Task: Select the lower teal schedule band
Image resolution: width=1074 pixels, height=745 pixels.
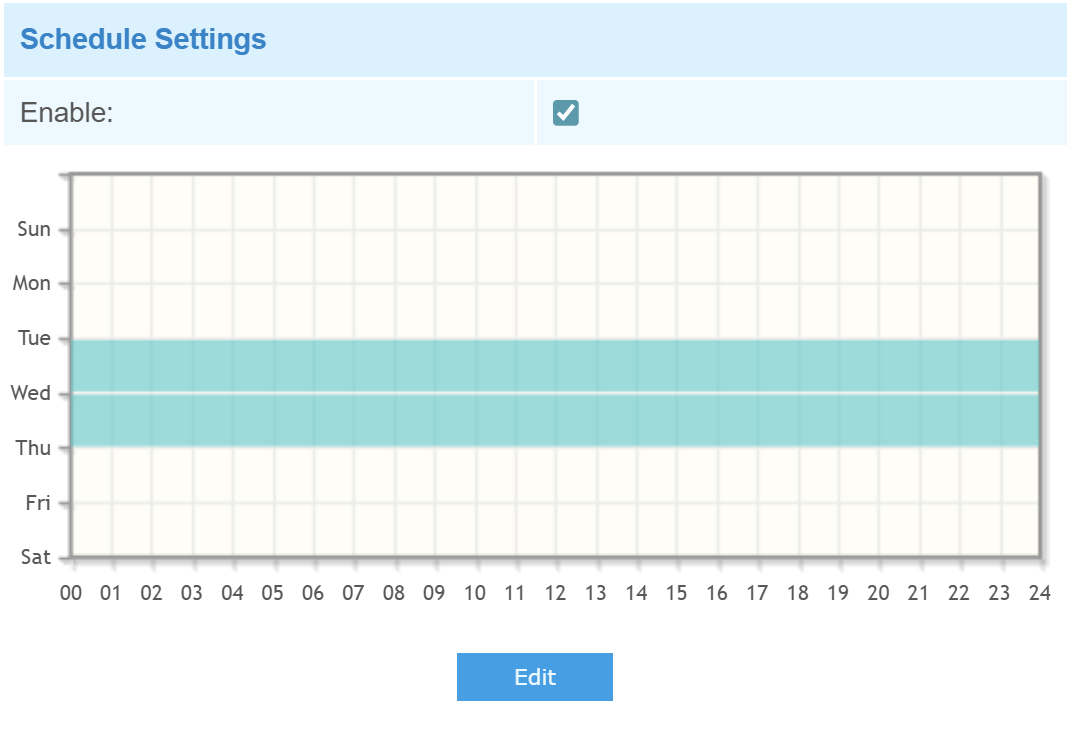Action: coord(555,420)
